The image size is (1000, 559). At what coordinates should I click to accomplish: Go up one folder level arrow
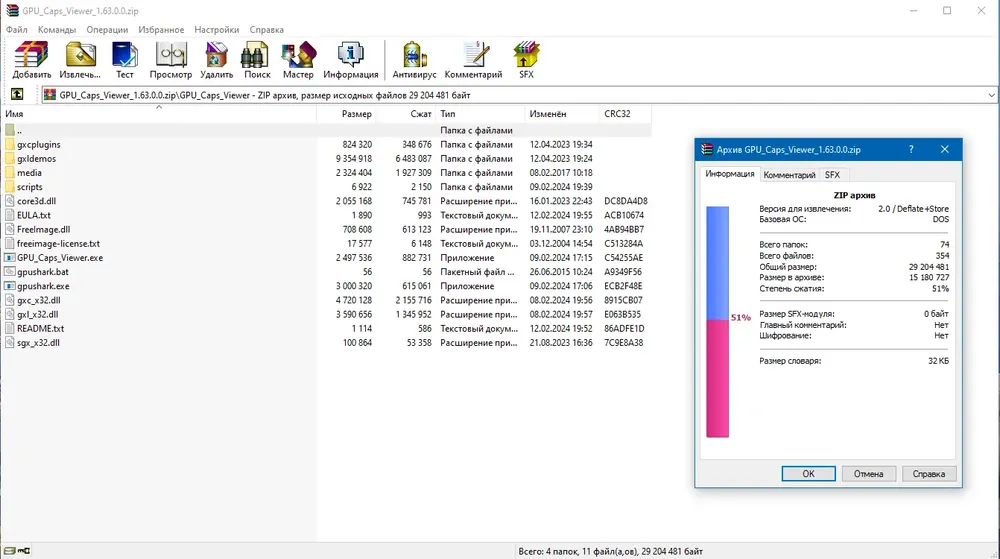tap(17, 94)
